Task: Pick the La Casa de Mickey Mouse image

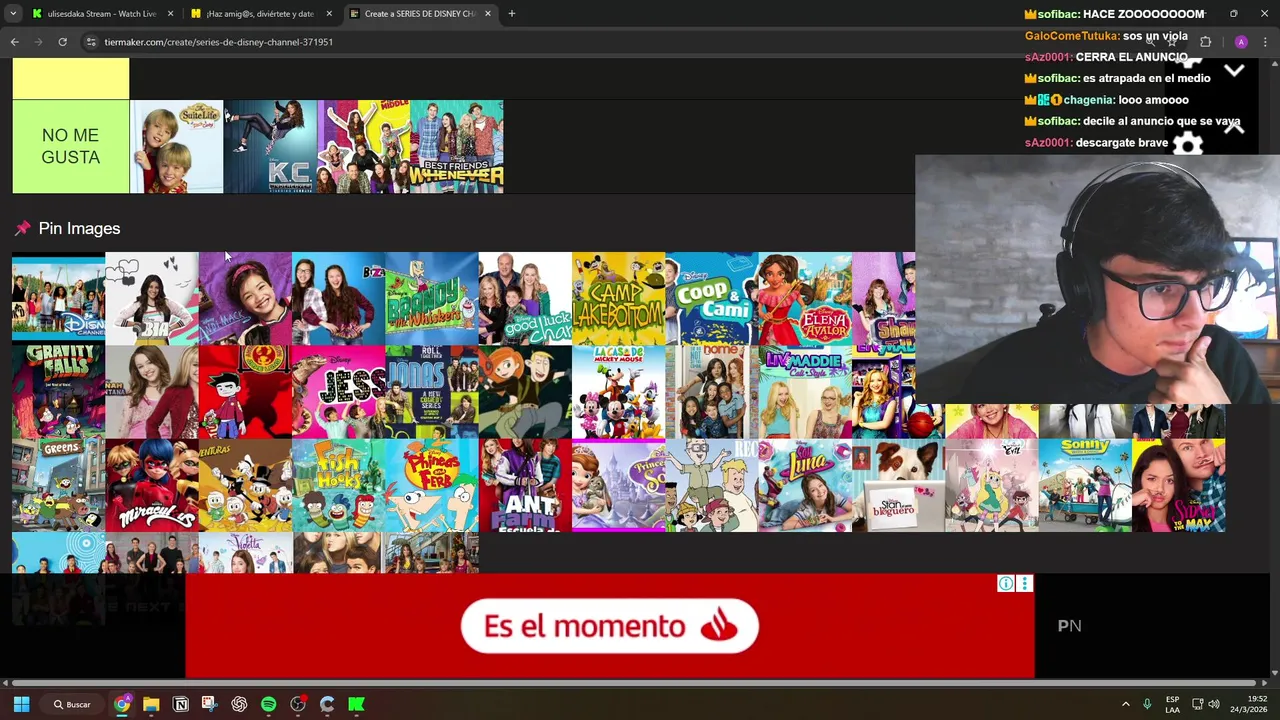Action: pos(619,392)
